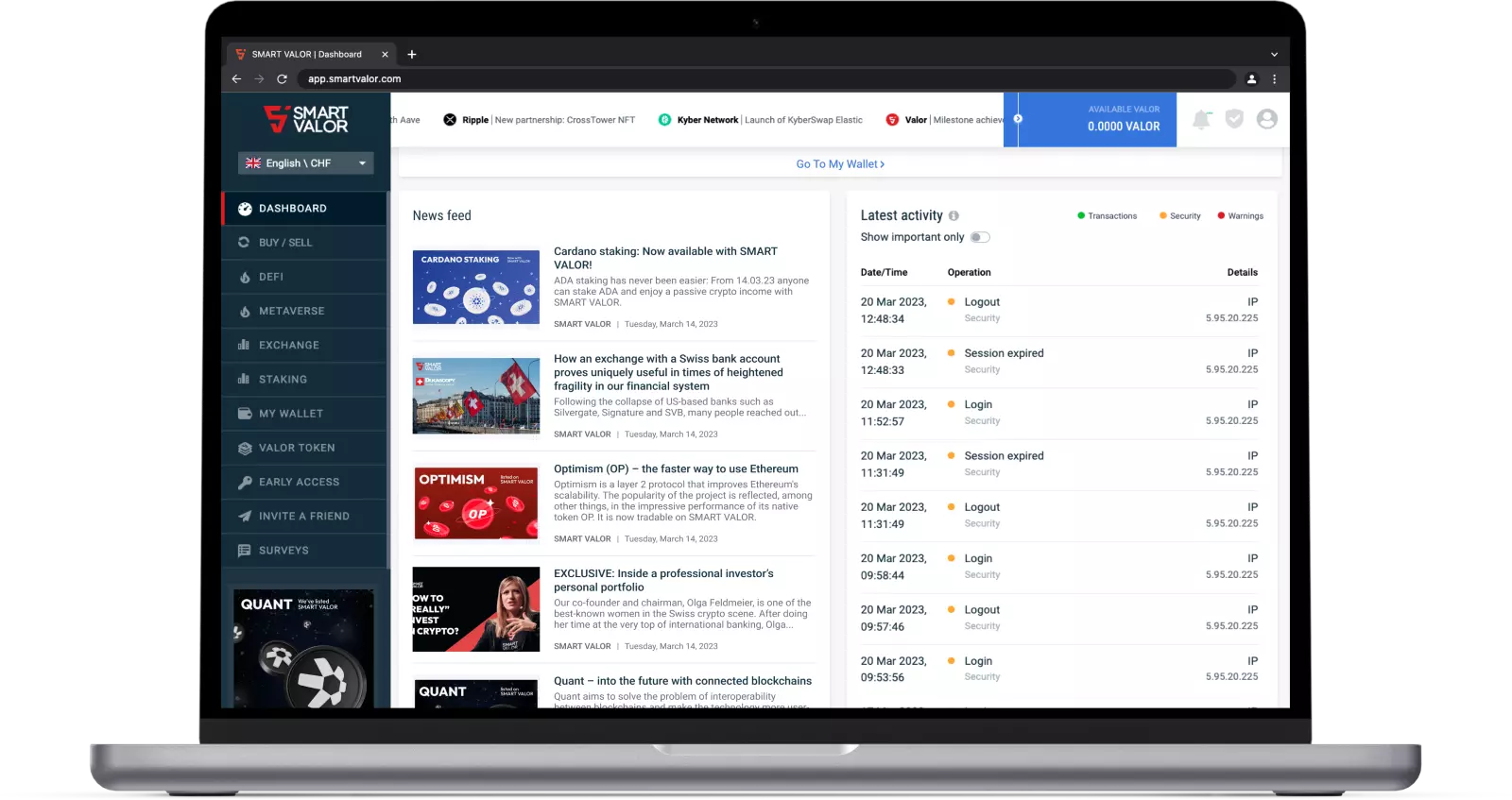The width and height of the screenshot is (1512, 800).
Task: Open the English \ CHF language dropdown
Action: [x=305, y=163]
